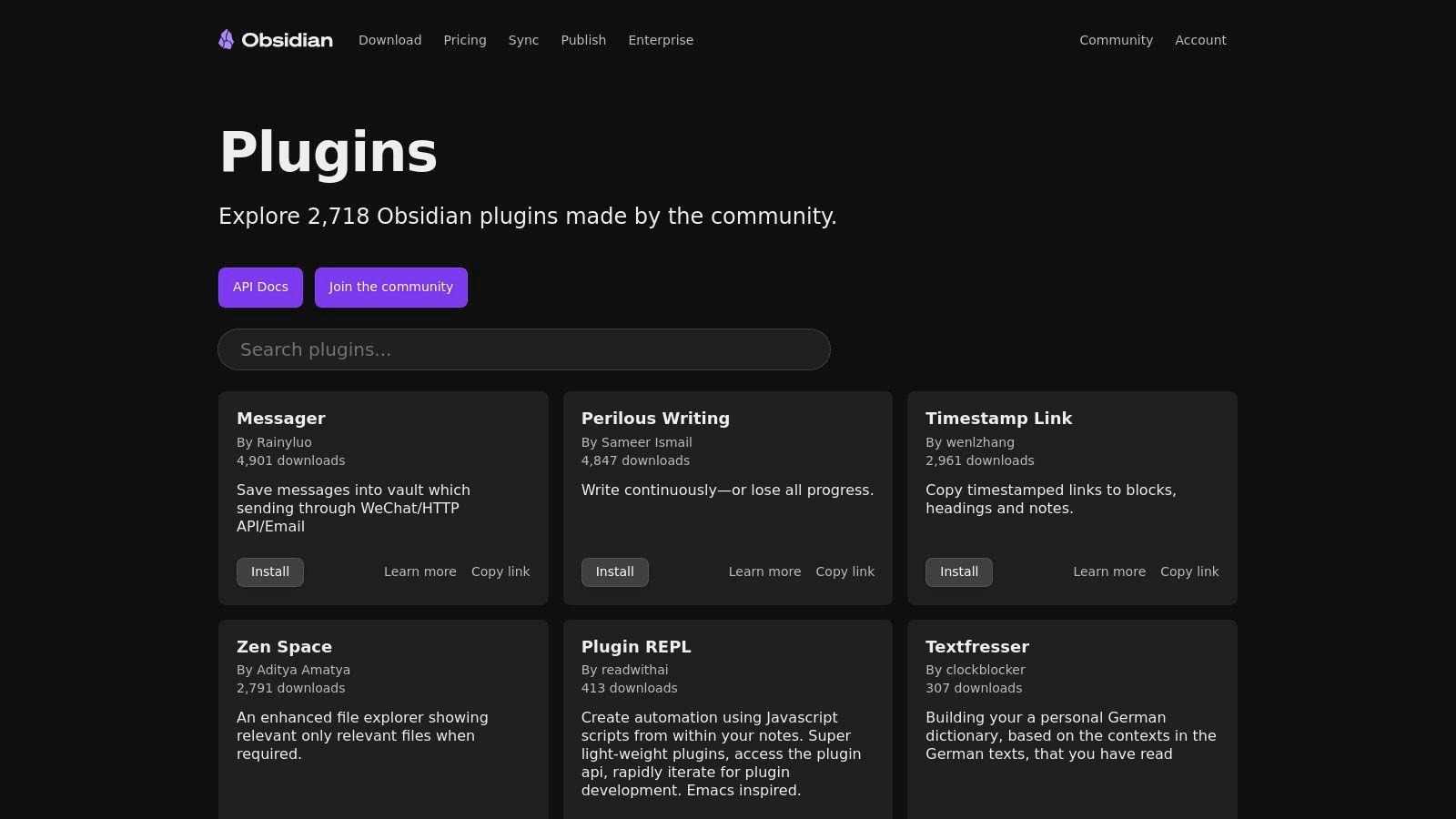Learn more about Timestamp Link
The width and height of the screenshot is (1456, 819).
(x=1109, y=571)
